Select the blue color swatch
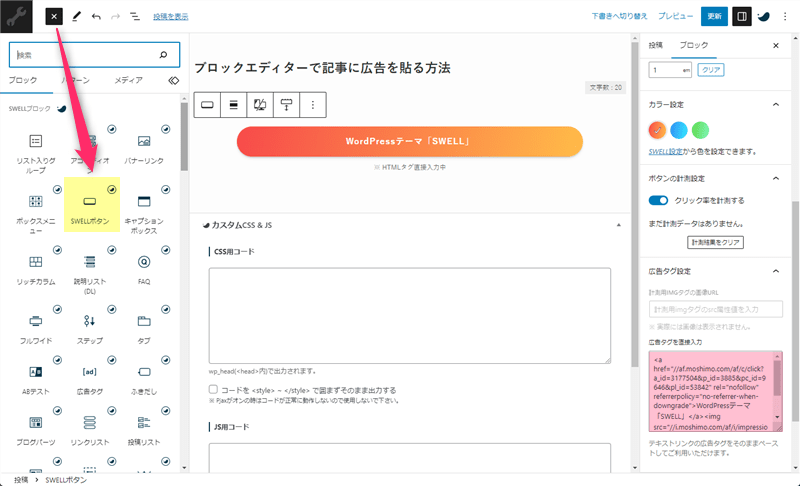The image size is (800, 486). pyautogui.click(x=679, y=131)
